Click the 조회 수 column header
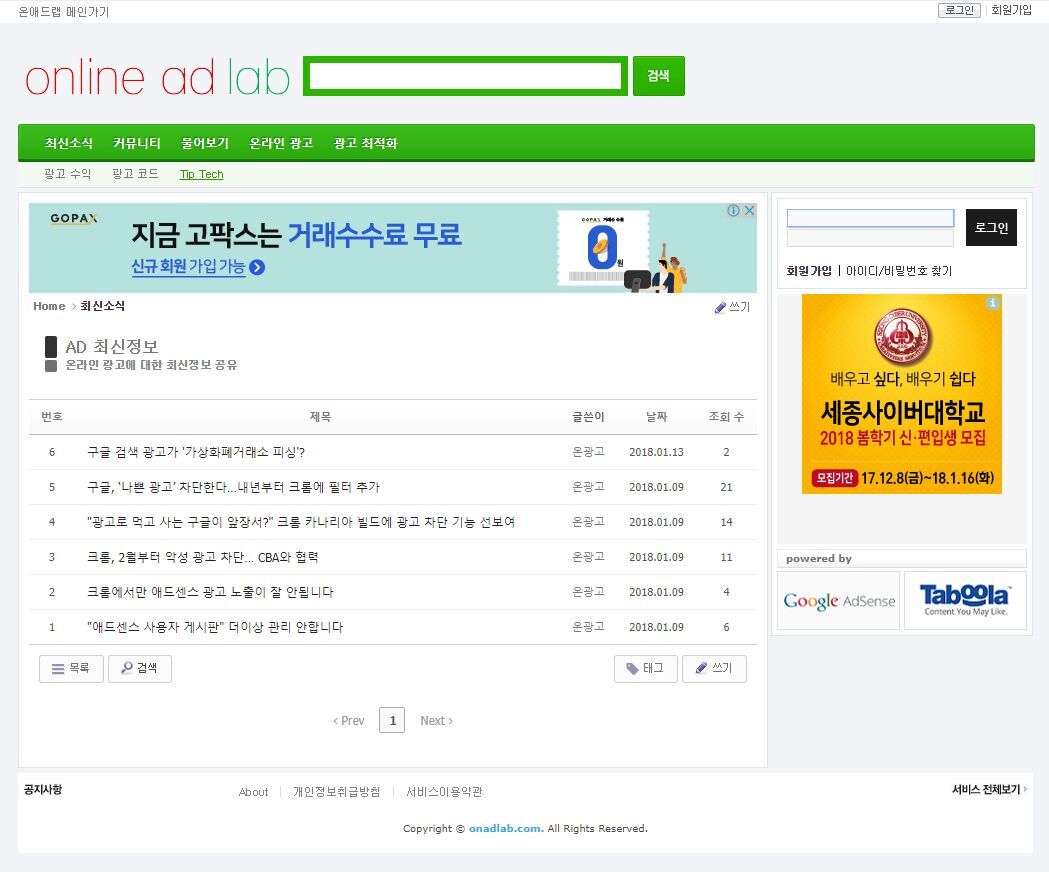This screenshot has height=872, width=1049. 726,416
